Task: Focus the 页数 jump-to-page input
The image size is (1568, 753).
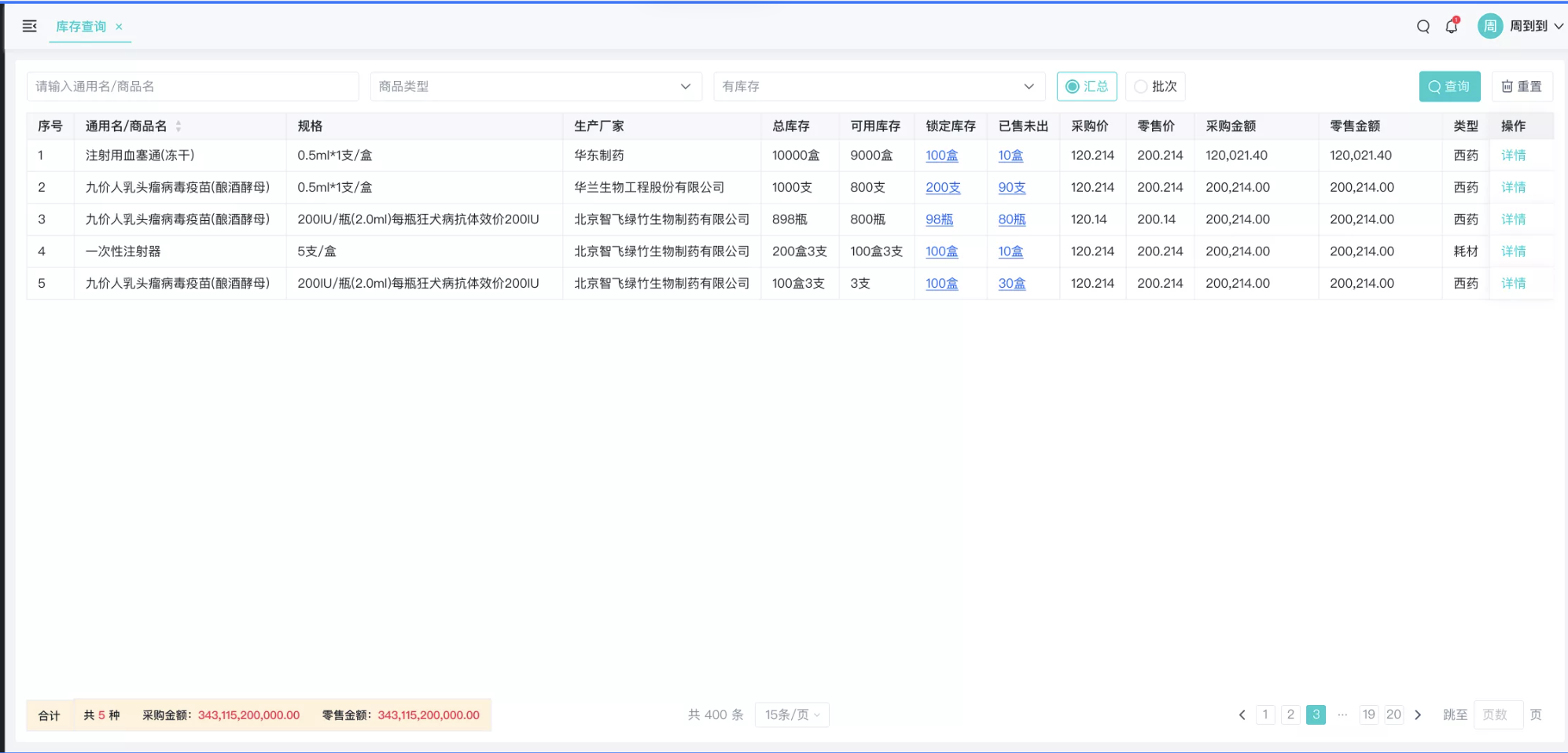Action: pyautogui.click(x=1498, y=714)
